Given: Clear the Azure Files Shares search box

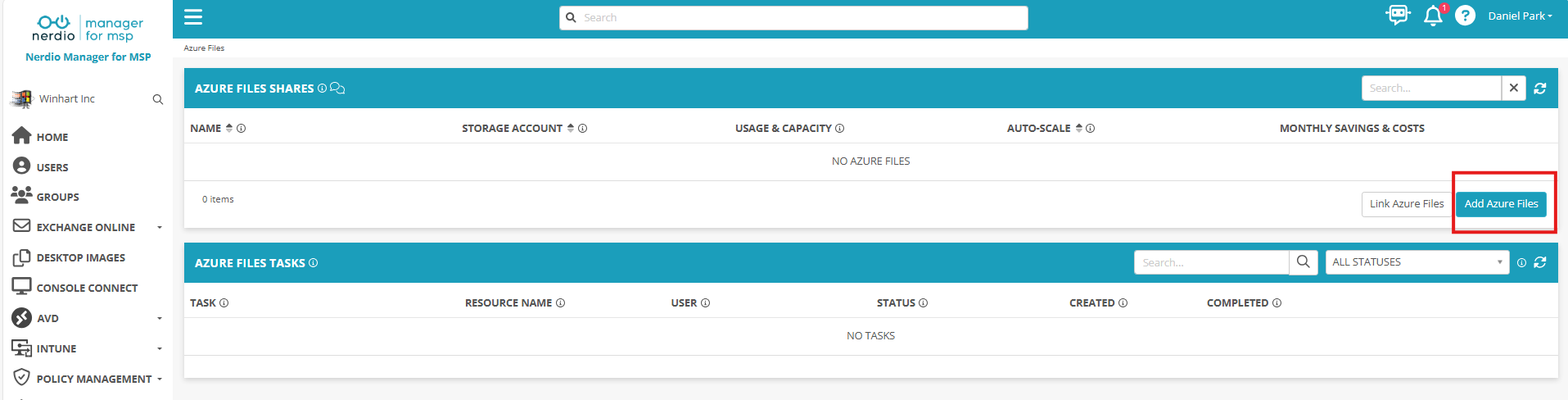Looking at the screenshot, I should click(1514, 89).
